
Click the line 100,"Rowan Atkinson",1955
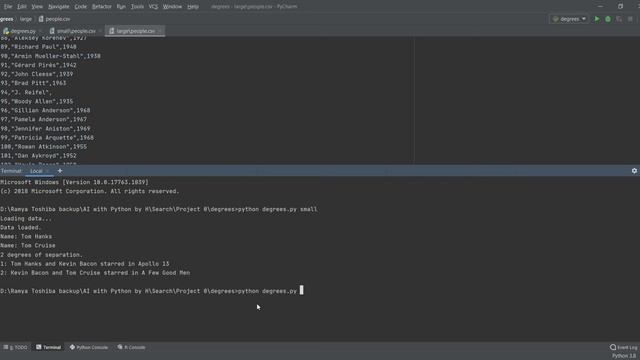(43, 147)
